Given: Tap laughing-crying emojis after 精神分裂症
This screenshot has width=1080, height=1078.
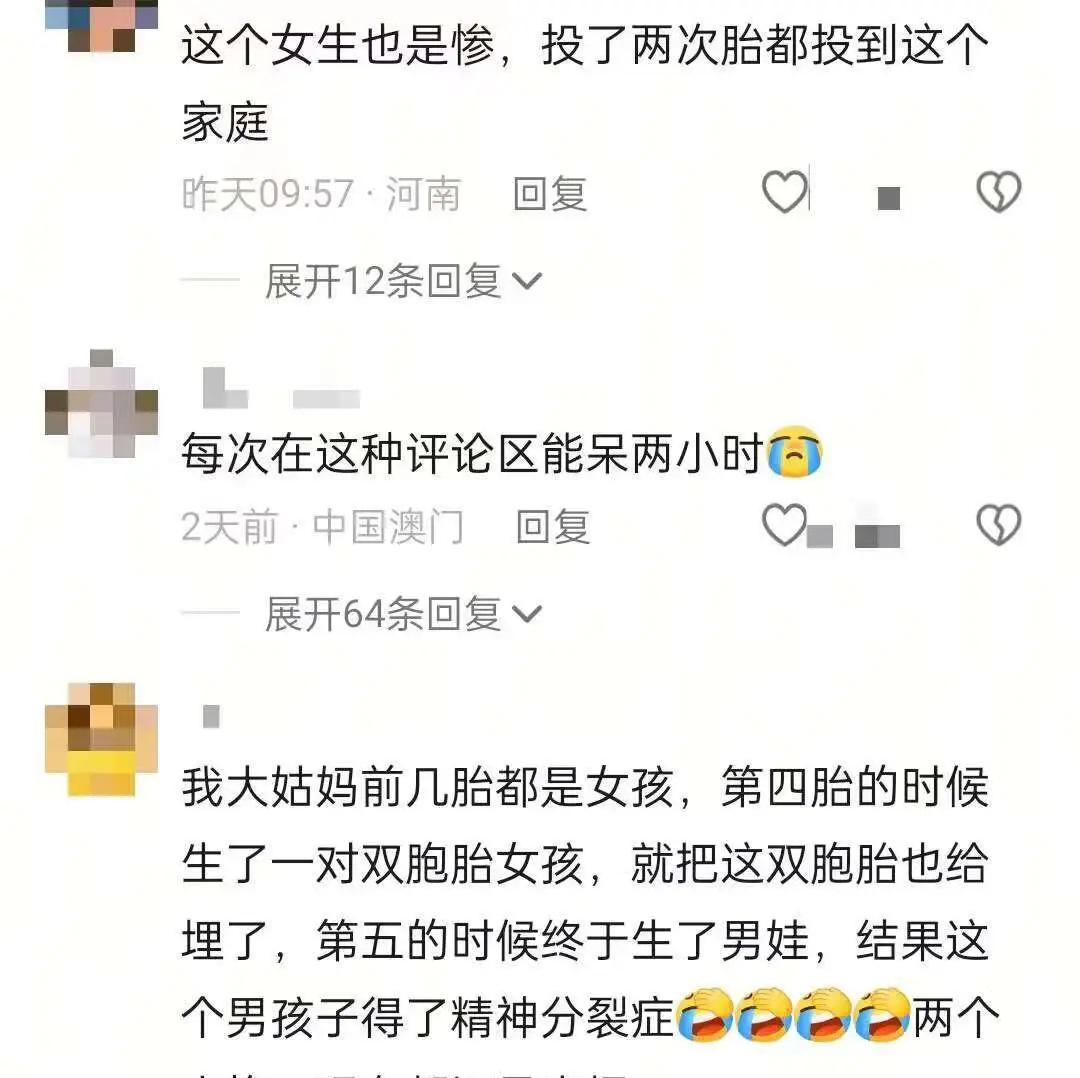Looking at the screenshot, I should point(794,1014).
